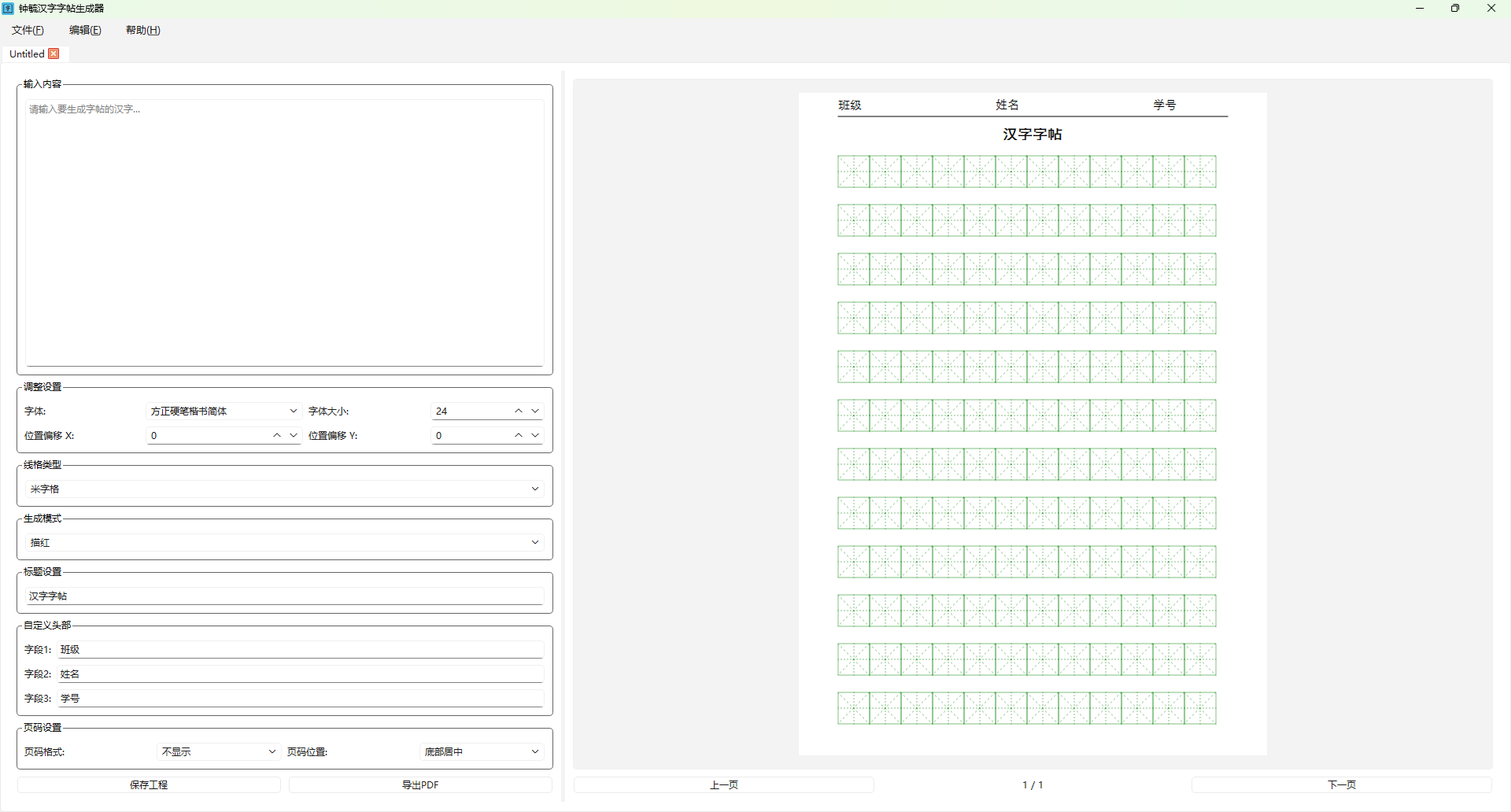Open the 文件(F) menu
This screenshot has width=1511, height=812.
point(28,30)
